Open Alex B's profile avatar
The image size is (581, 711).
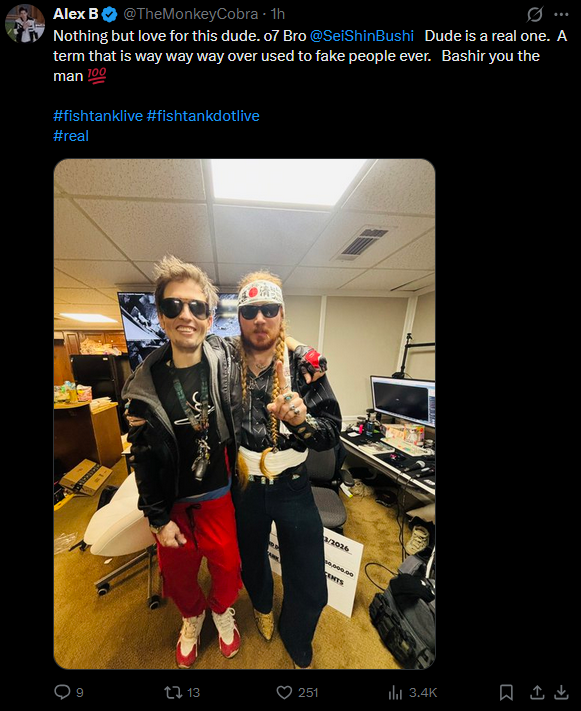pos(24,23)
